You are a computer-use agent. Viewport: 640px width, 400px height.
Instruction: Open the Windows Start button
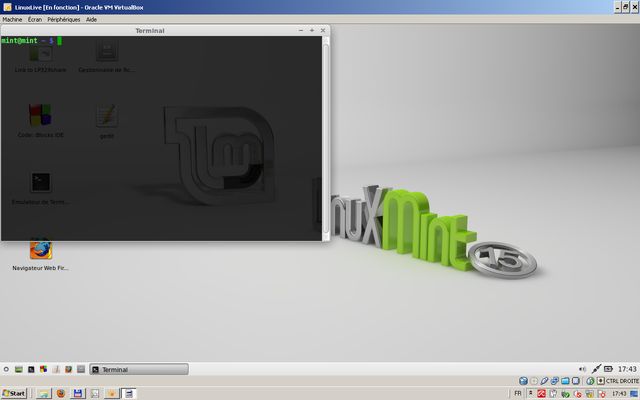point(14,393)
